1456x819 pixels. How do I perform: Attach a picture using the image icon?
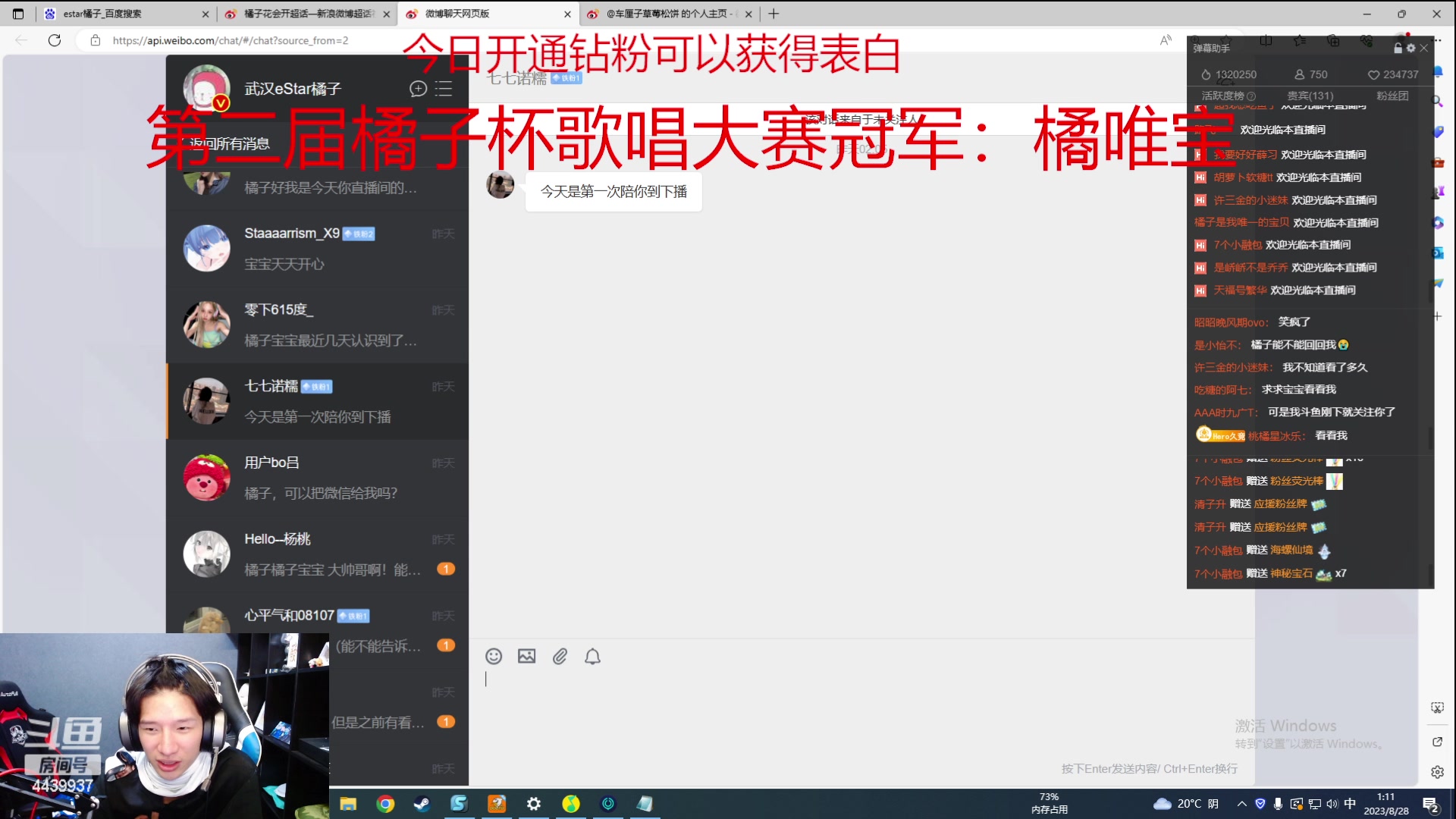[526, 657]
